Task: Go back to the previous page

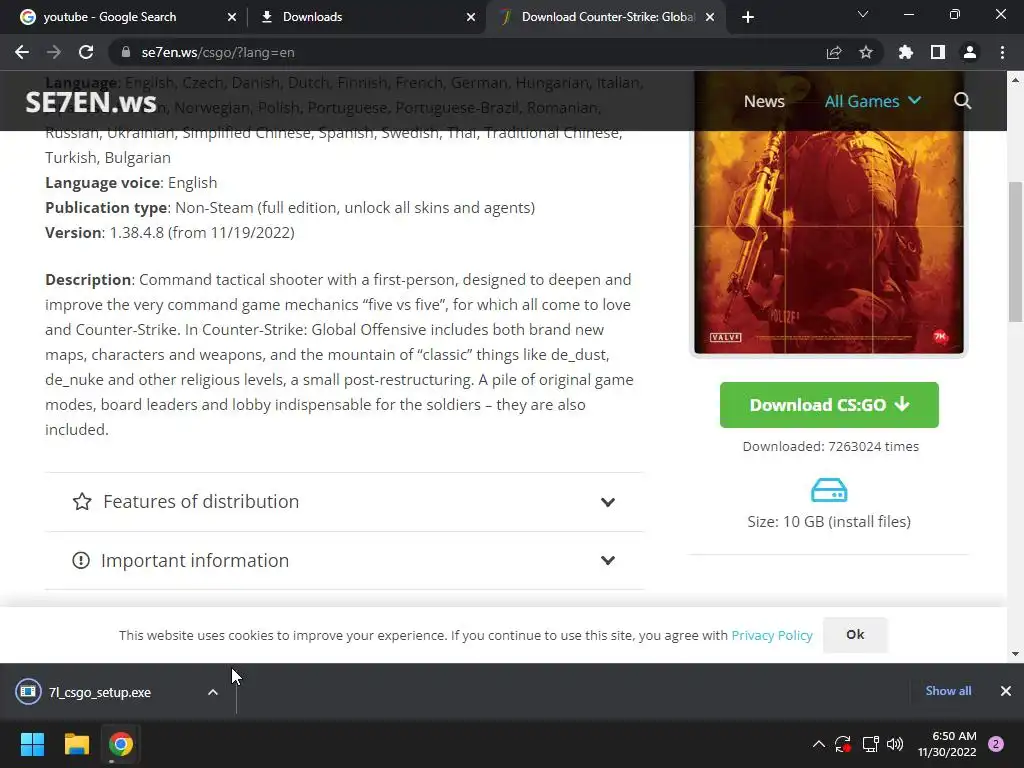Action: point(22,52)
